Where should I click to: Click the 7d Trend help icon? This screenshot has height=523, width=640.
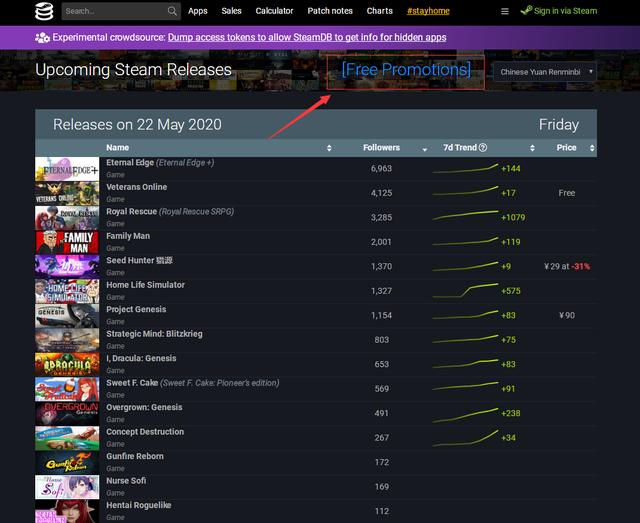coord(483,147)
